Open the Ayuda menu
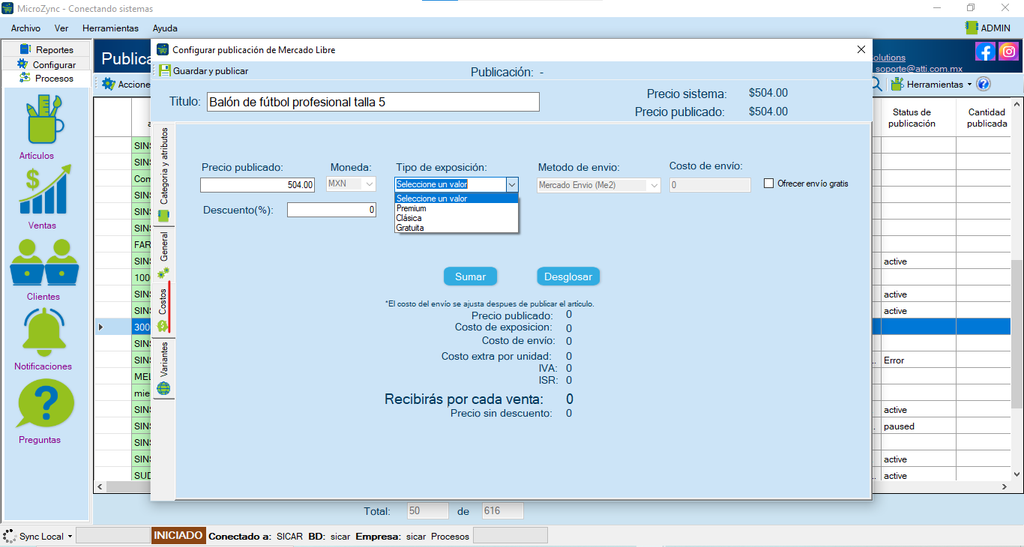This screenshot has width=1024, height=547. (165, 28)
